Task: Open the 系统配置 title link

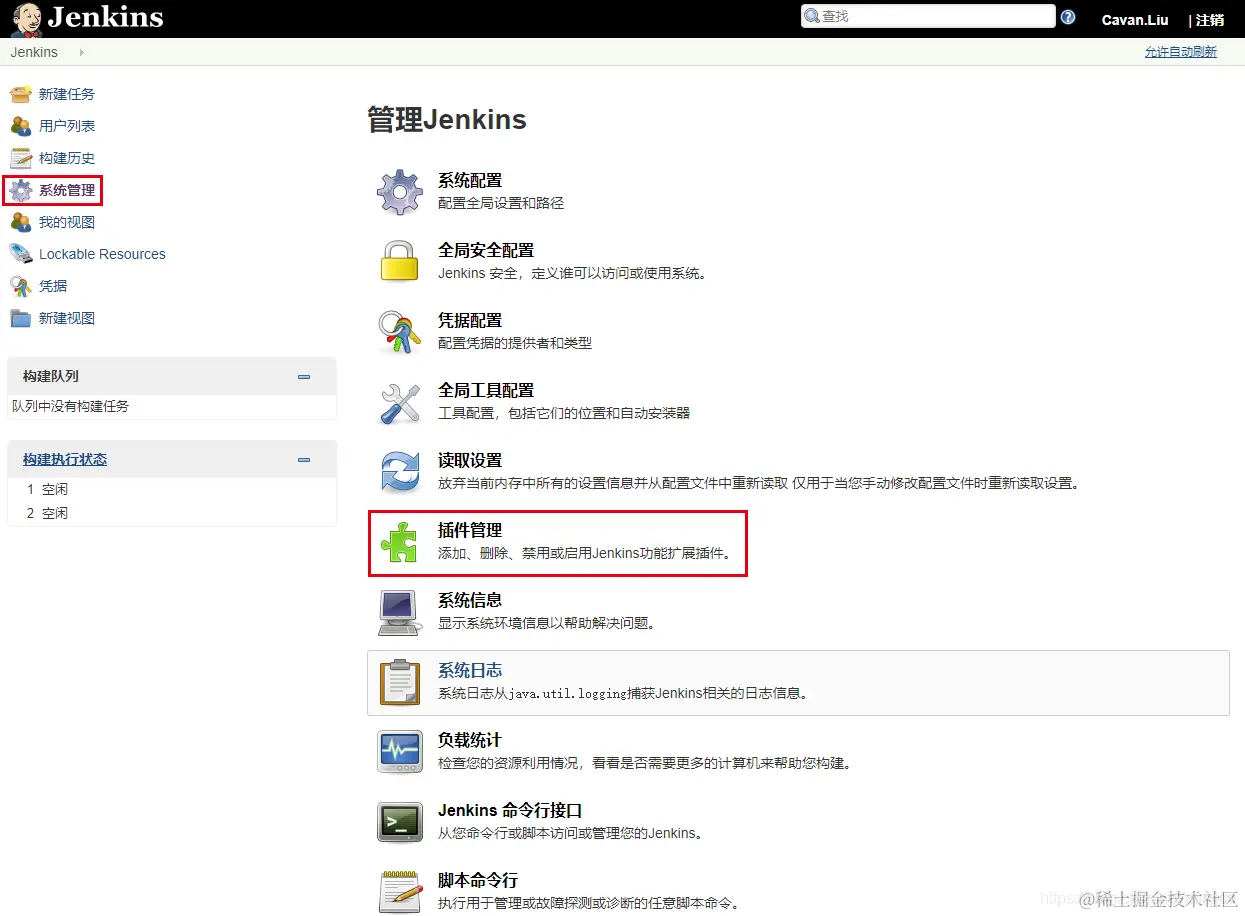Action: (470, 181)
